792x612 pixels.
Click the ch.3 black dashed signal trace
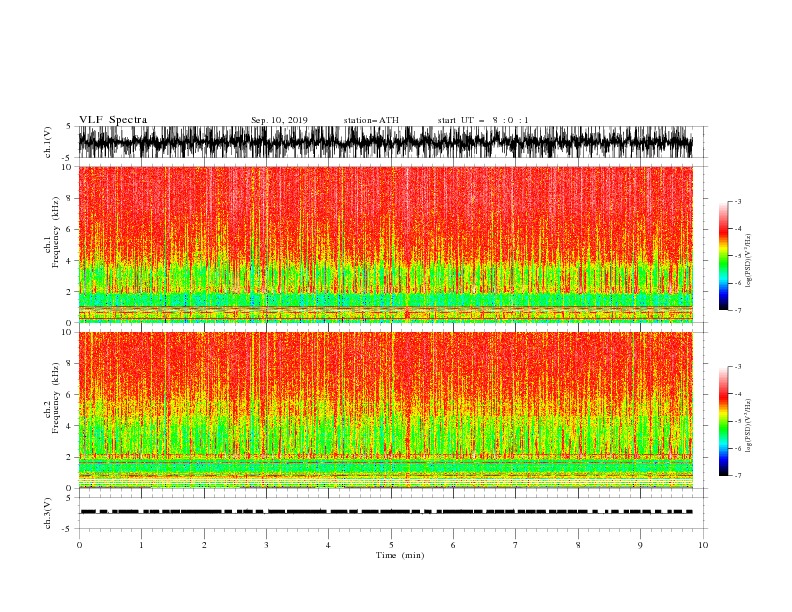386,512
